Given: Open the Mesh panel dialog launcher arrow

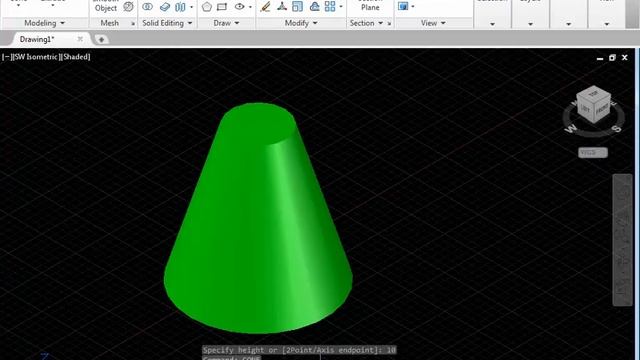Looking at the screenshot, I should click(x=133, y=24).
